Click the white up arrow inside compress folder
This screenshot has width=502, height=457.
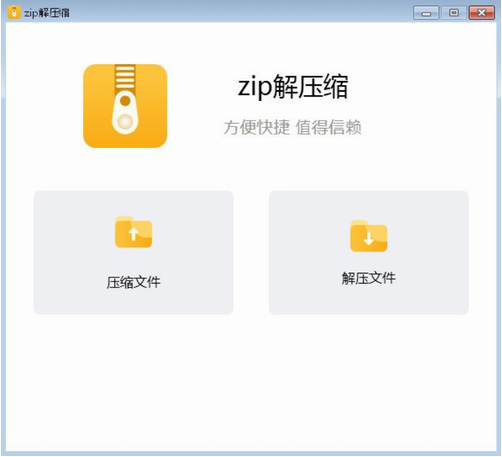tap(134, 234)
